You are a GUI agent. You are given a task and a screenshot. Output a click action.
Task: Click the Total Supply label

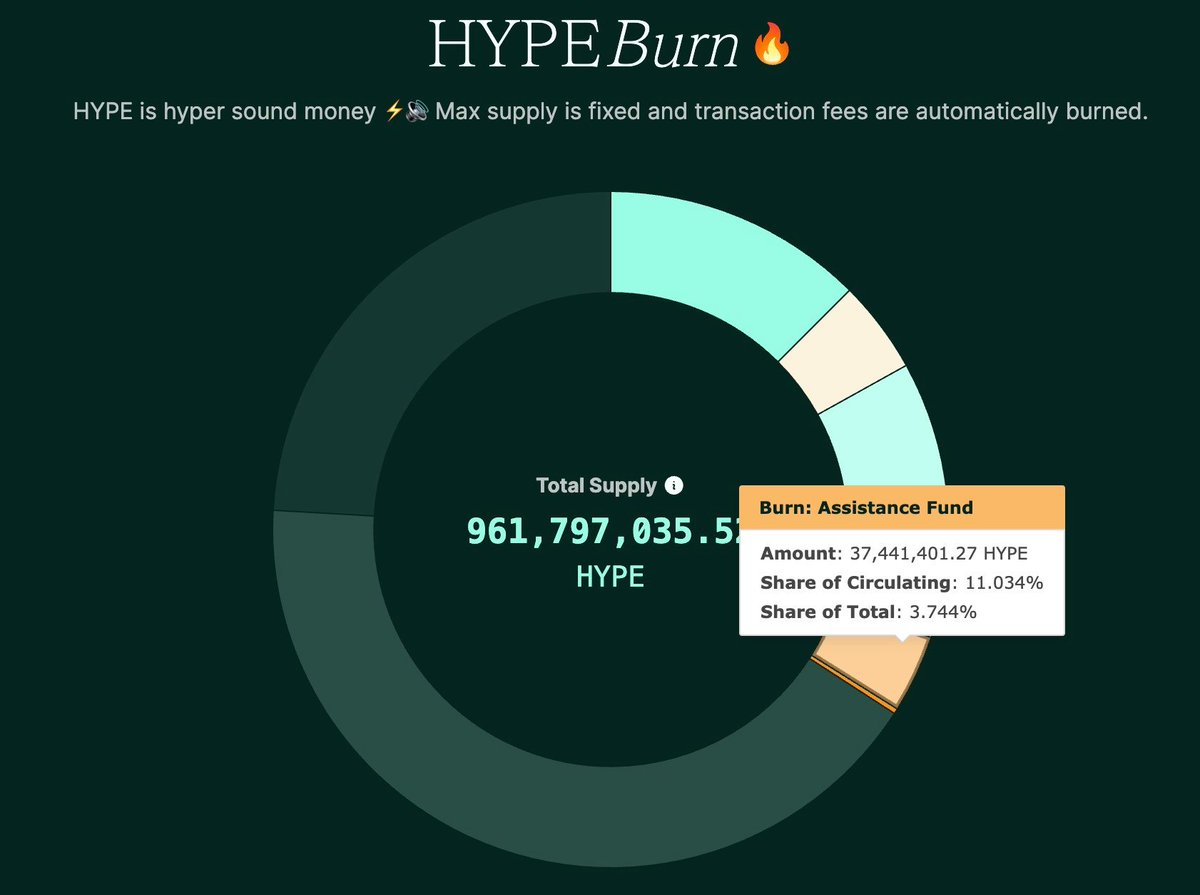click(x=596, y=486)
